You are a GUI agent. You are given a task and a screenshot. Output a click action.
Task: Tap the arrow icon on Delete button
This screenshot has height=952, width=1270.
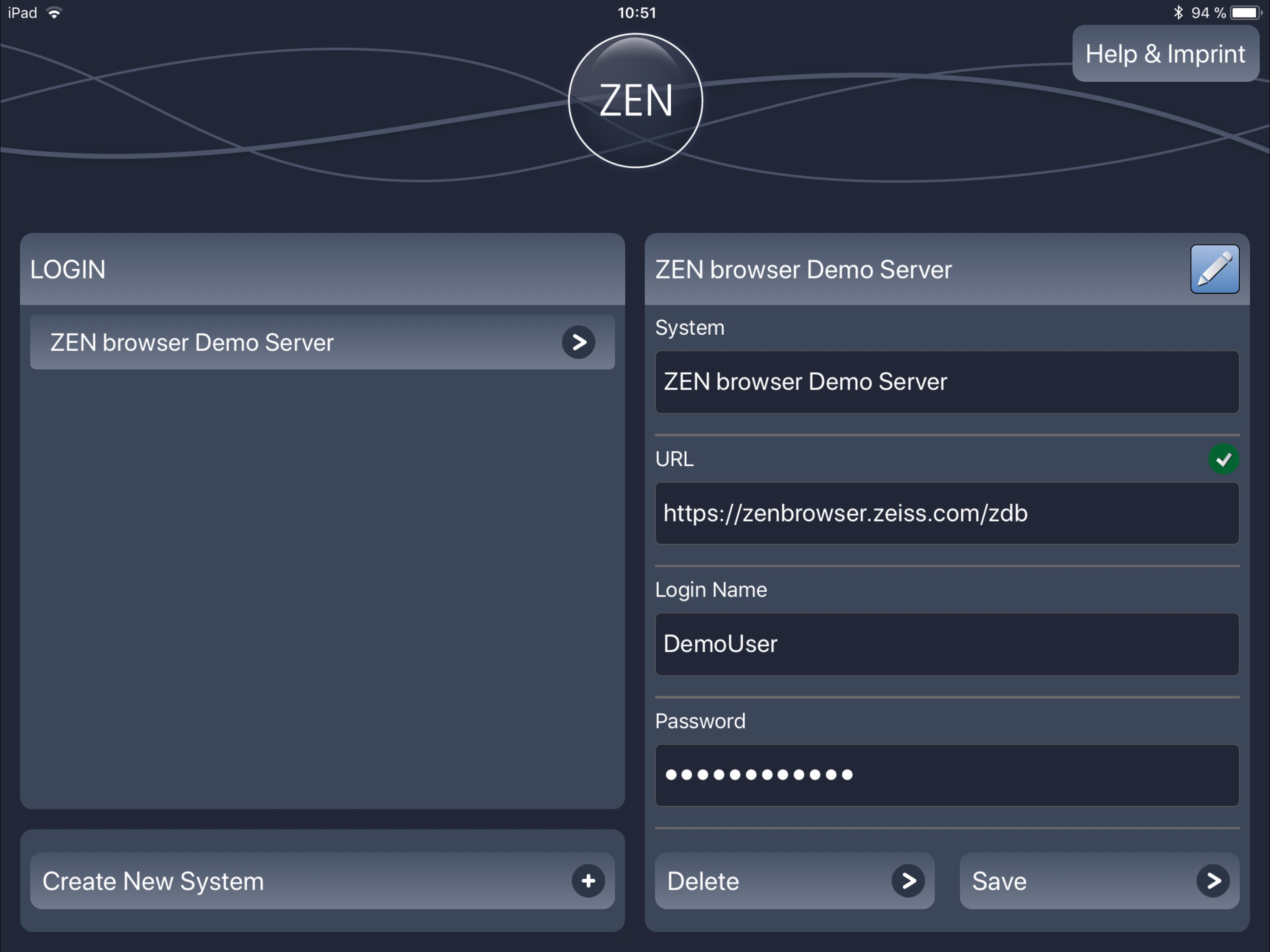tap(908, 881)
